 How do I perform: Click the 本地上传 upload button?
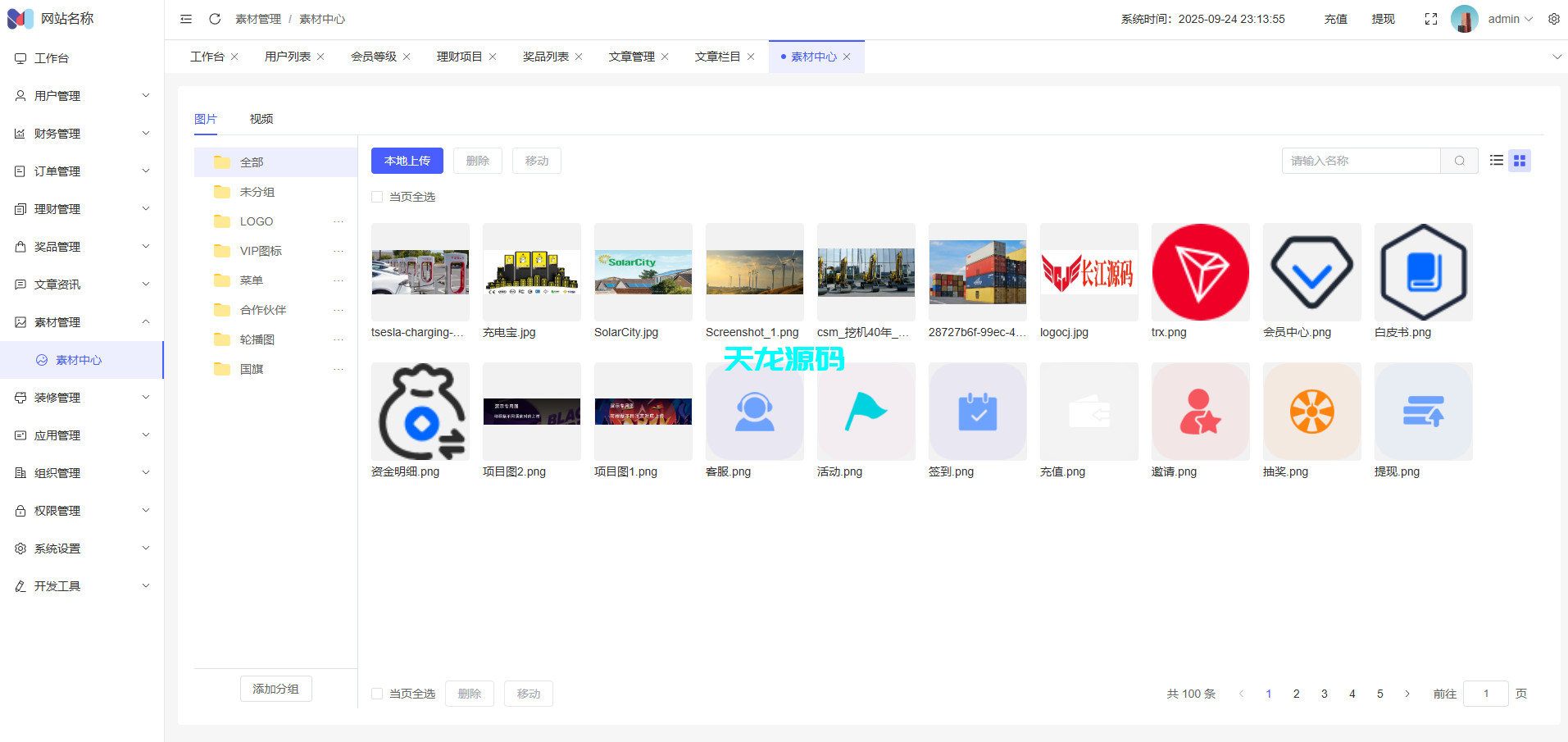407,160
